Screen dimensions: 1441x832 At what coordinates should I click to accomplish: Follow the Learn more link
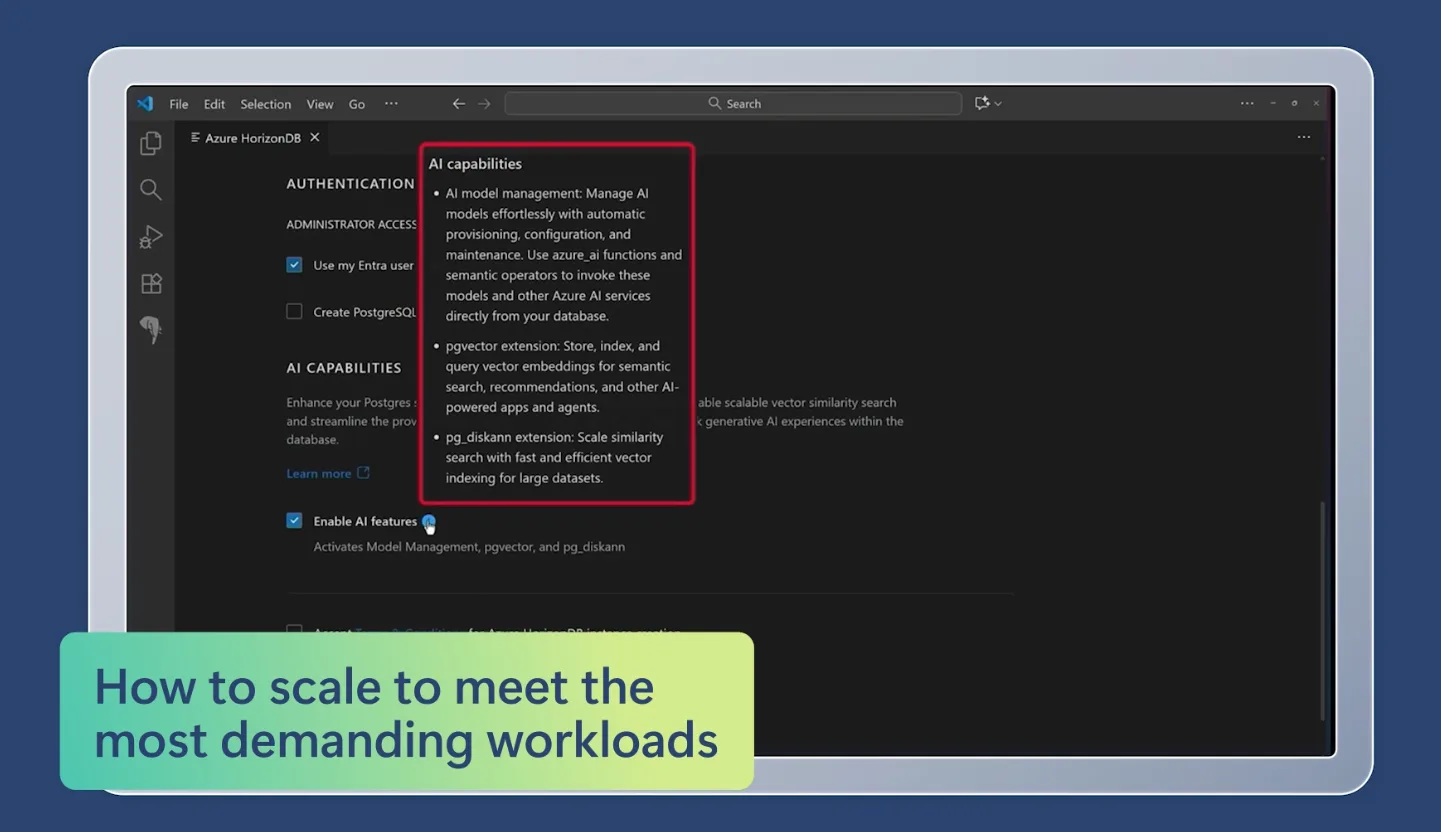pos(318,473)
